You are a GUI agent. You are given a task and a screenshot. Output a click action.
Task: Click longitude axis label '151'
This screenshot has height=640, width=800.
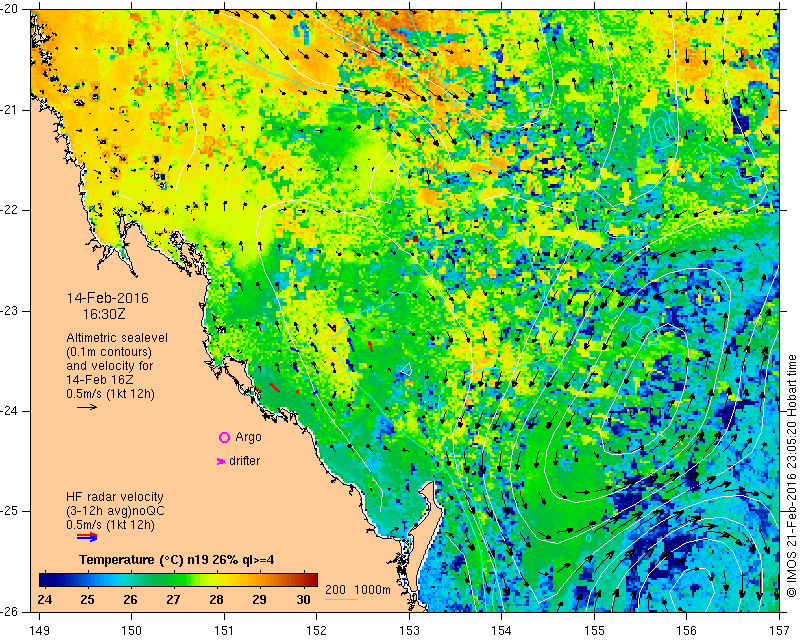[224, 630]
